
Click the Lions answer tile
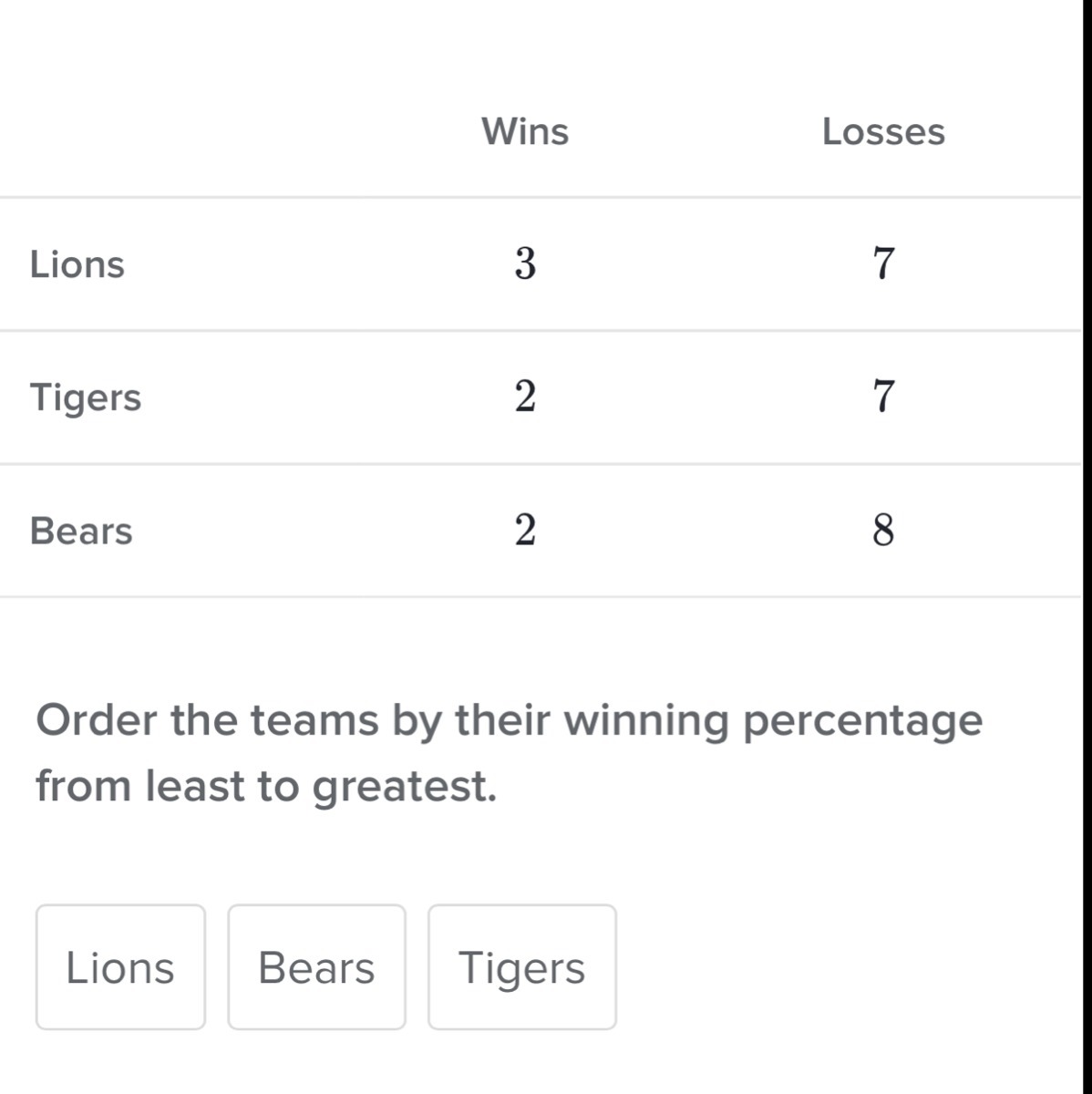click(120, 967)
